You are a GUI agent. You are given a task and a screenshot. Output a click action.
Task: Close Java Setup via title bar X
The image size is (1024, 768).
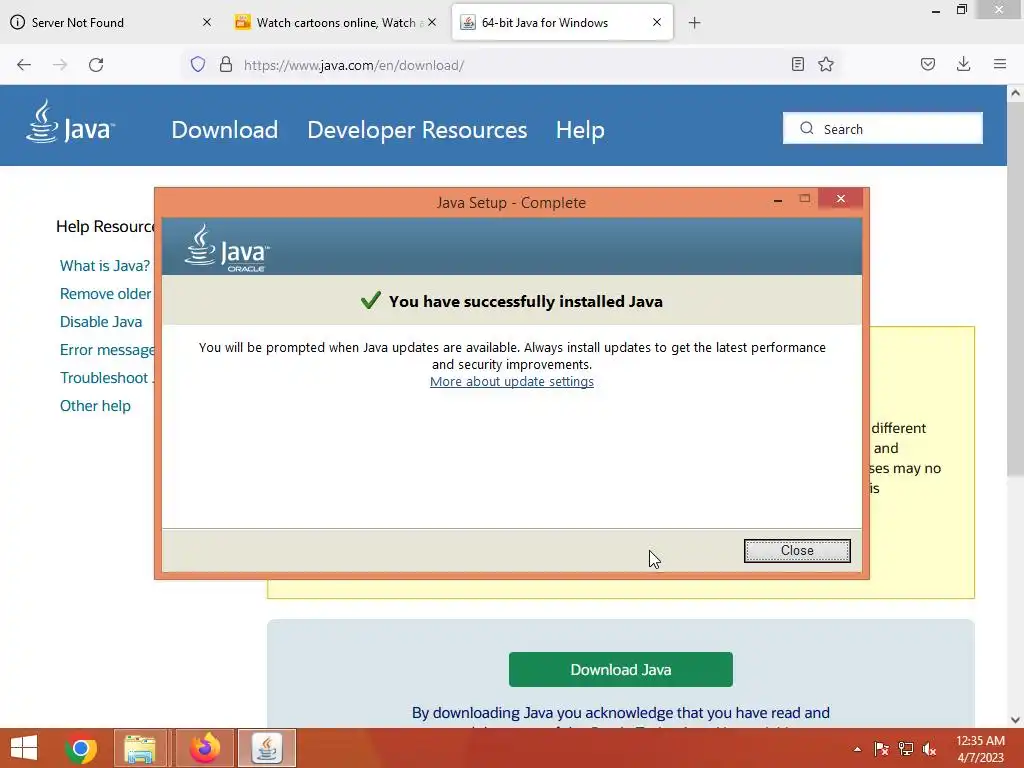pos(840,199)
